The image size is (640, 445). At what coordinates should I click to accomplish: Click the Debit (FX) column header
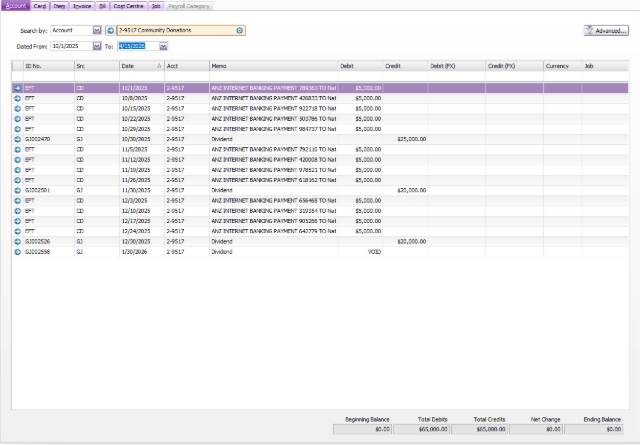pyautogui.click(x=456, y=66)
